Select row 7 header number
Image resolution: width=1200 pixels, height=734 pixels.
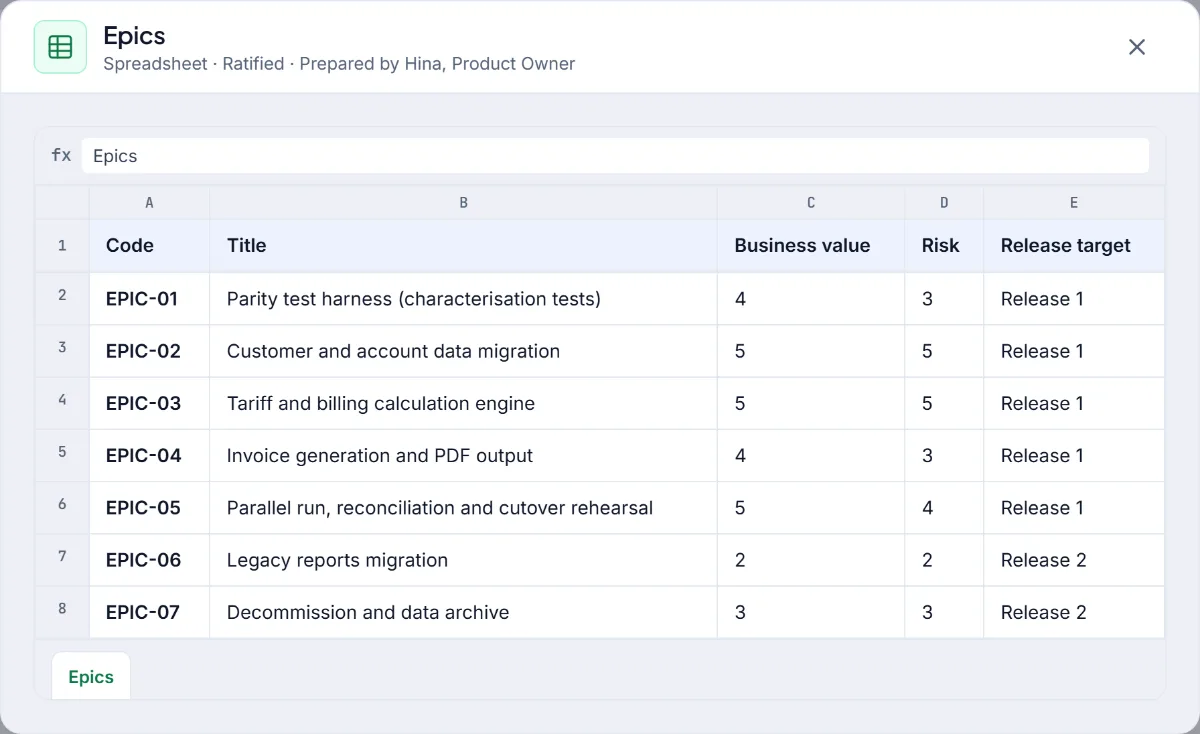[x=62, y=559]
